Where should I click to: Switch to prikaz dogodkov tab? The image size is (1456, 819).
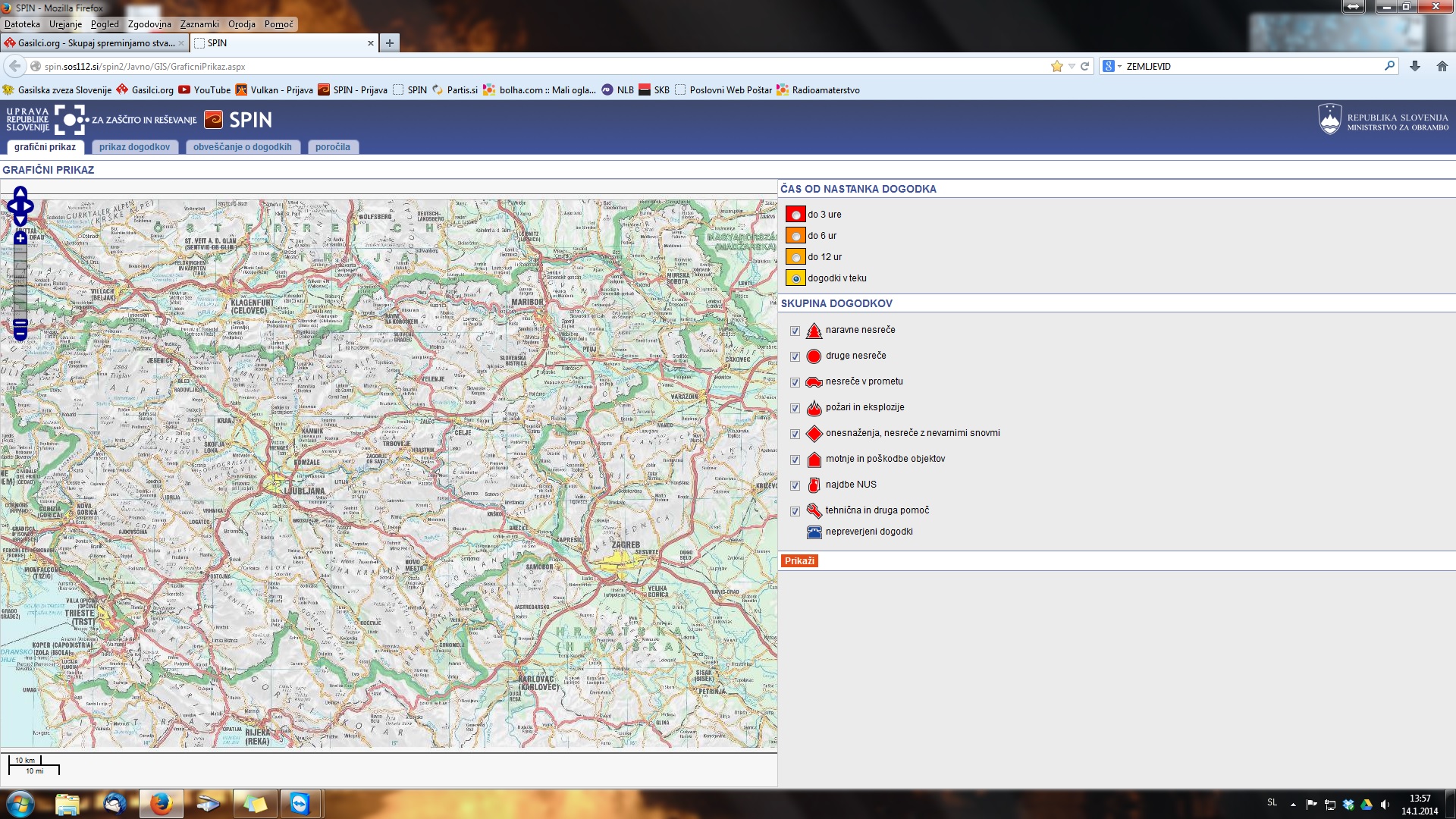134,147
